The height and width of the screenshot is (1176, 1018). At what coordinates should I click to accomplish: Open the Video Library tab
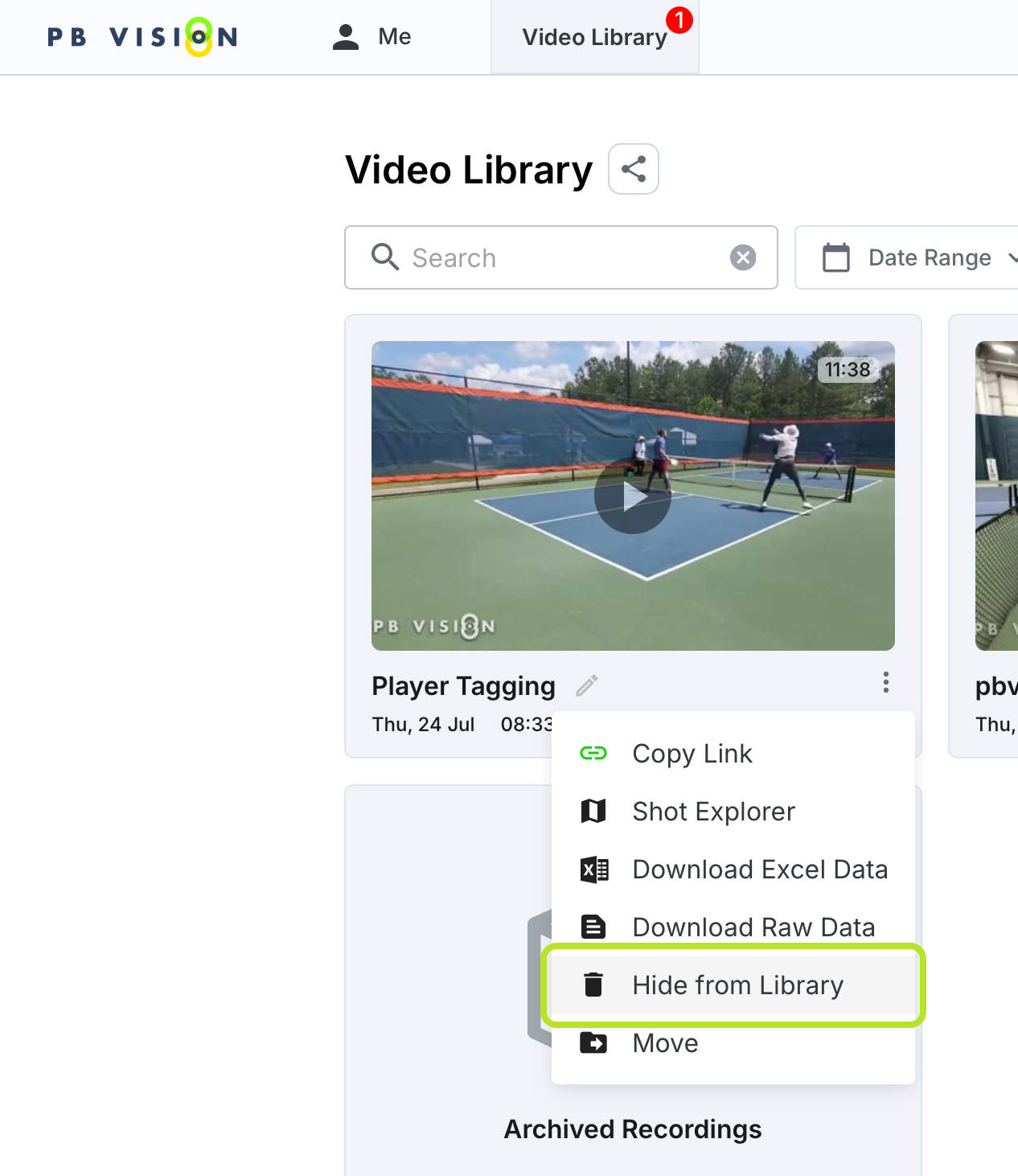point(595,37)
